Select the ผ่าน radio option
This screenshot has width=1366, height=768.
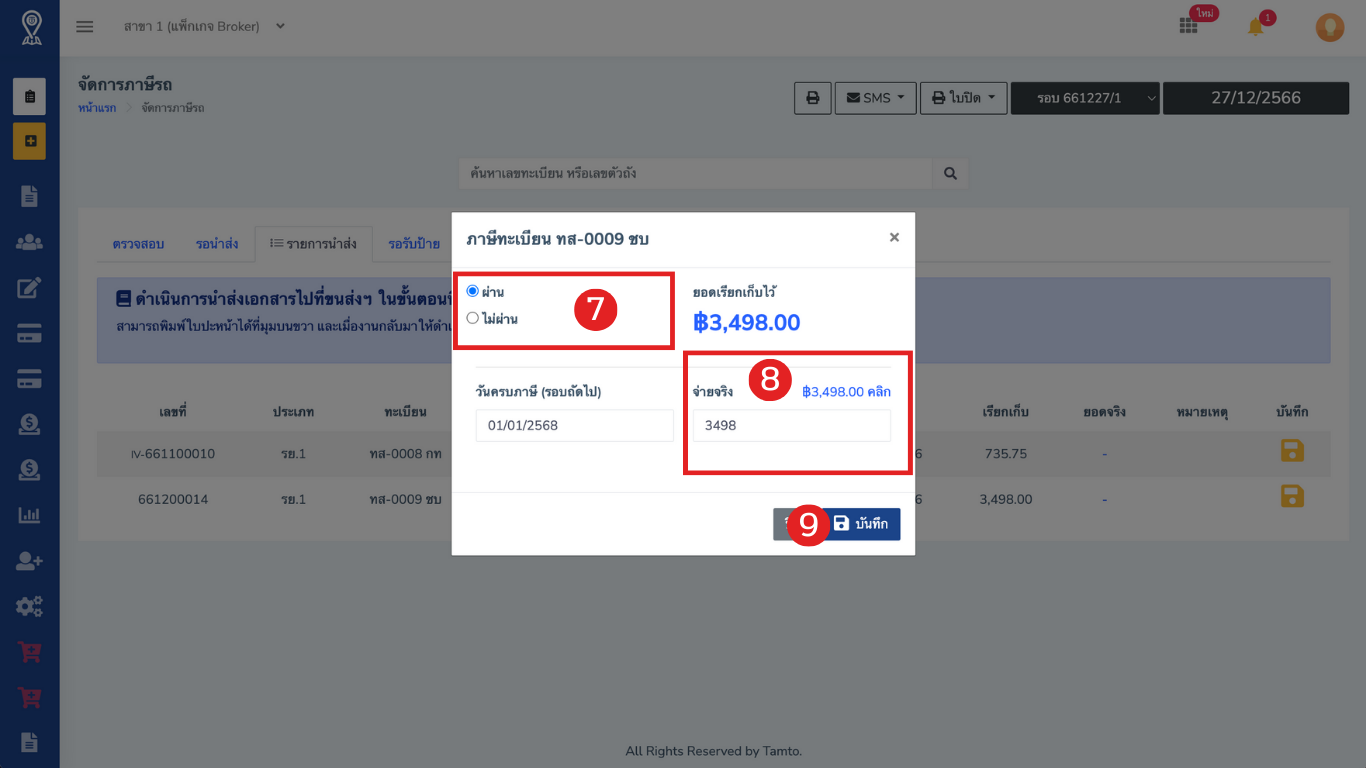click(473, 291)
